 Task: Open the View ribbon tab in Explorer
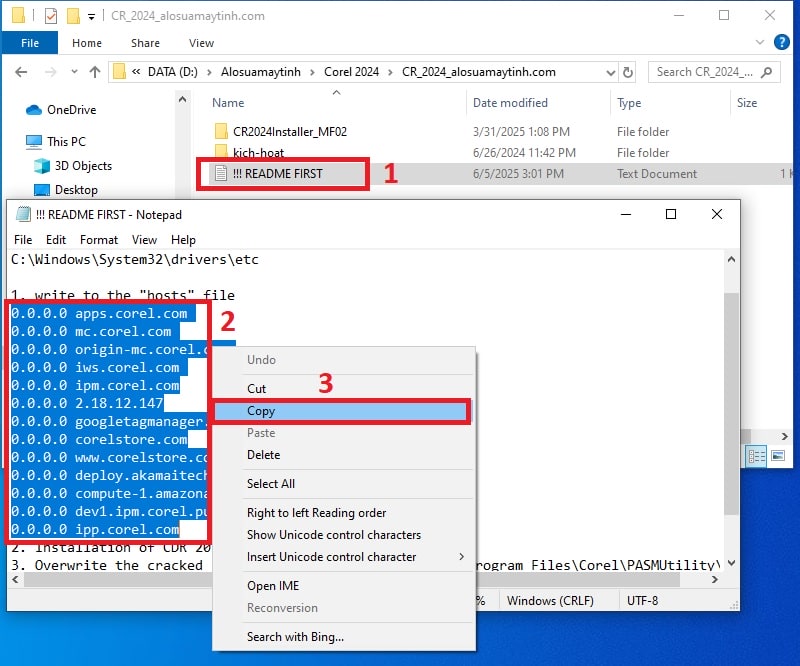201,43
